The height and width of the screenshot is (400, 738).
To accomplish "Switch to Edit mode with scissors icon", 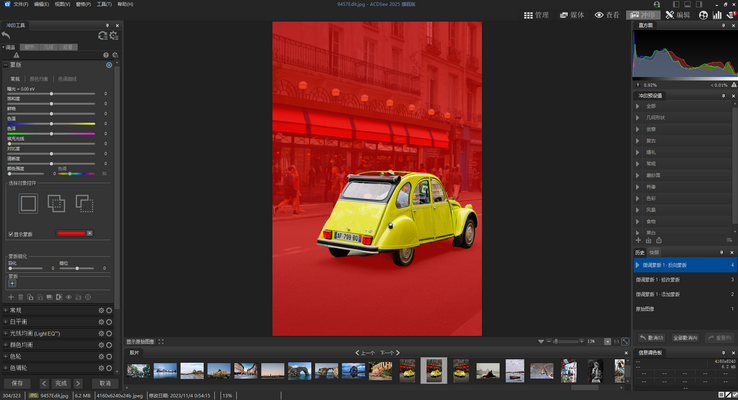I will coord(676,15).
